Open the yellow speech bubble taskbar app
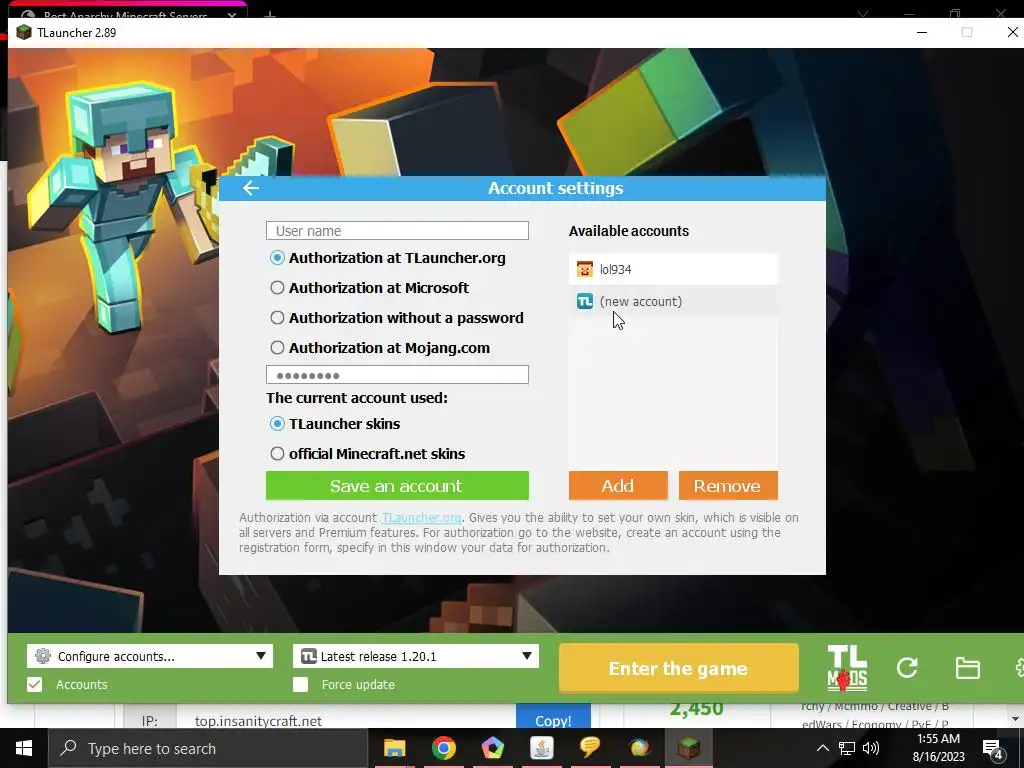The width and height of the screenshot is (1024, 768). [590, 748]
